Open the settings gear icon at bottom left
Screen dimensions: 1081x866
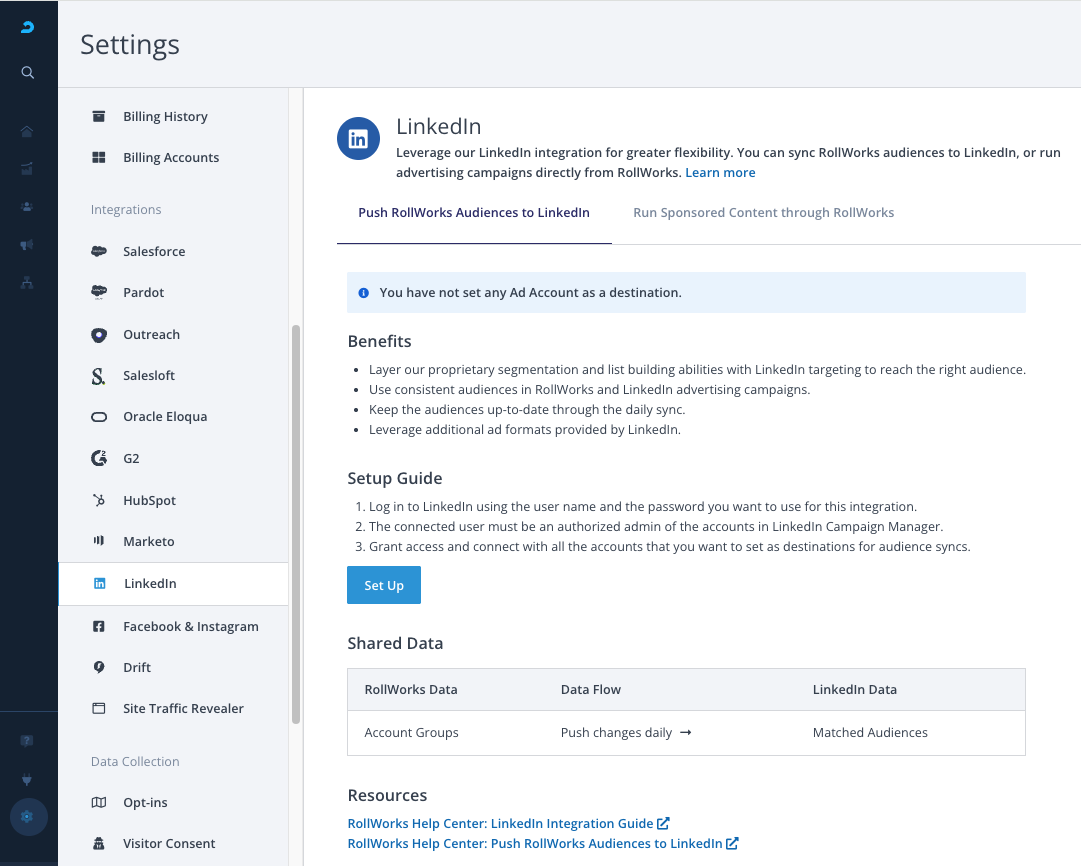click(27, 817)
